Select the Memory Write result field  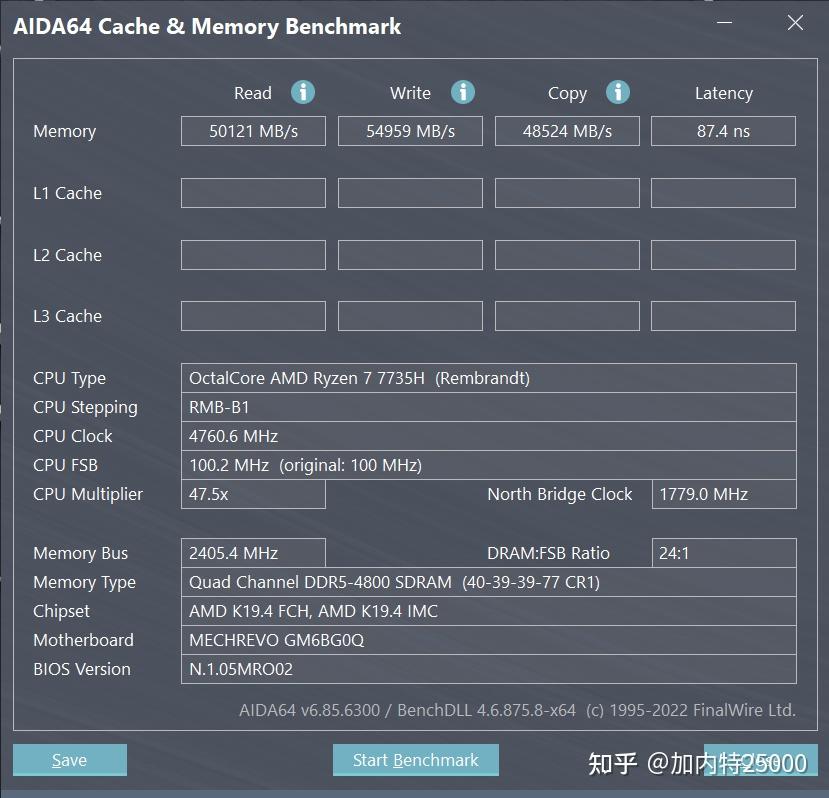410,131
